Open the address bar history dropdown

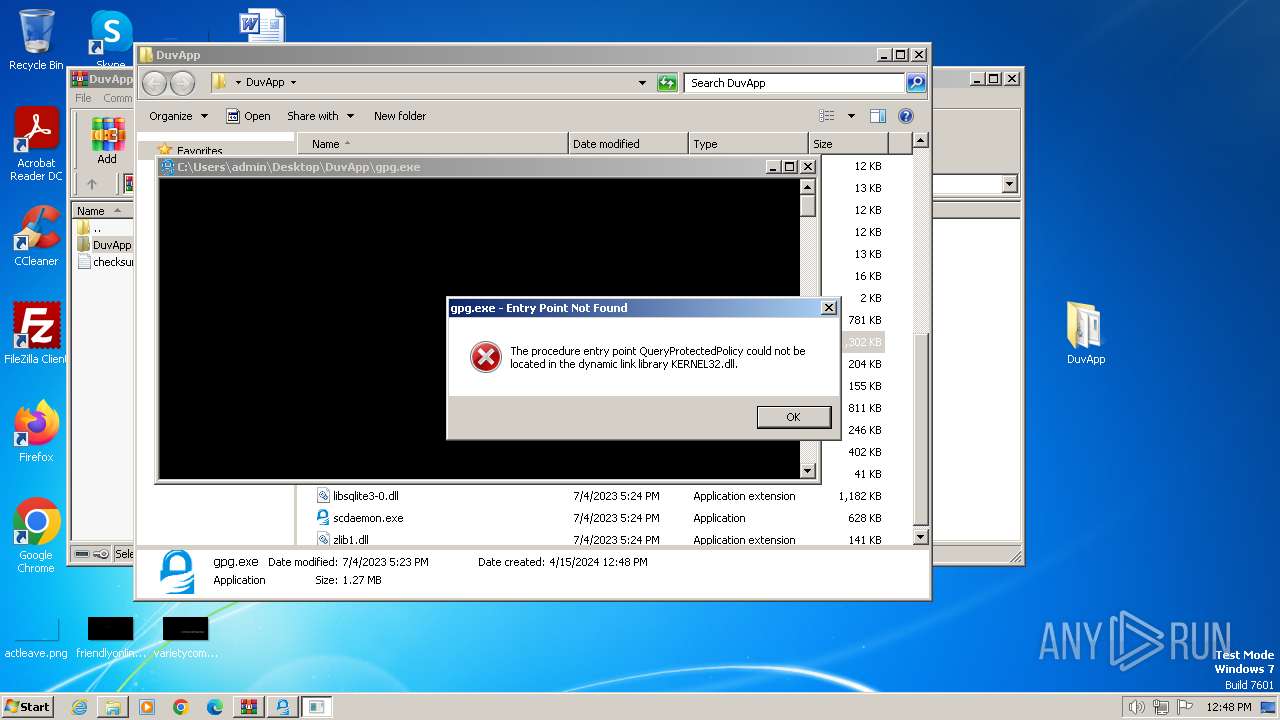642,83
